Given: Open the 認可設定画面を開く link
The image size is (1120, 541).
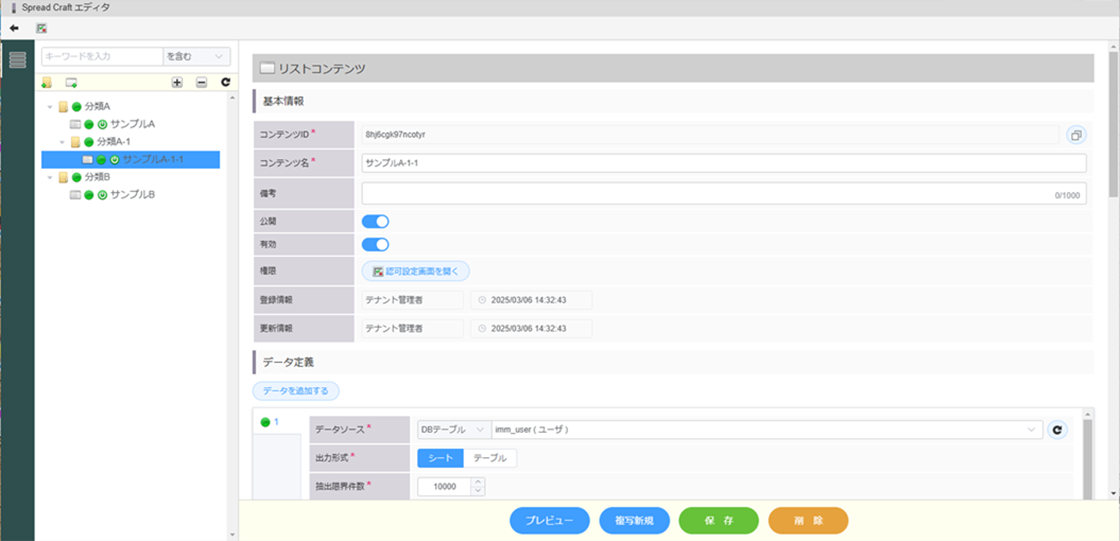Looking at the screenshot, I should (x=415, y=271).
